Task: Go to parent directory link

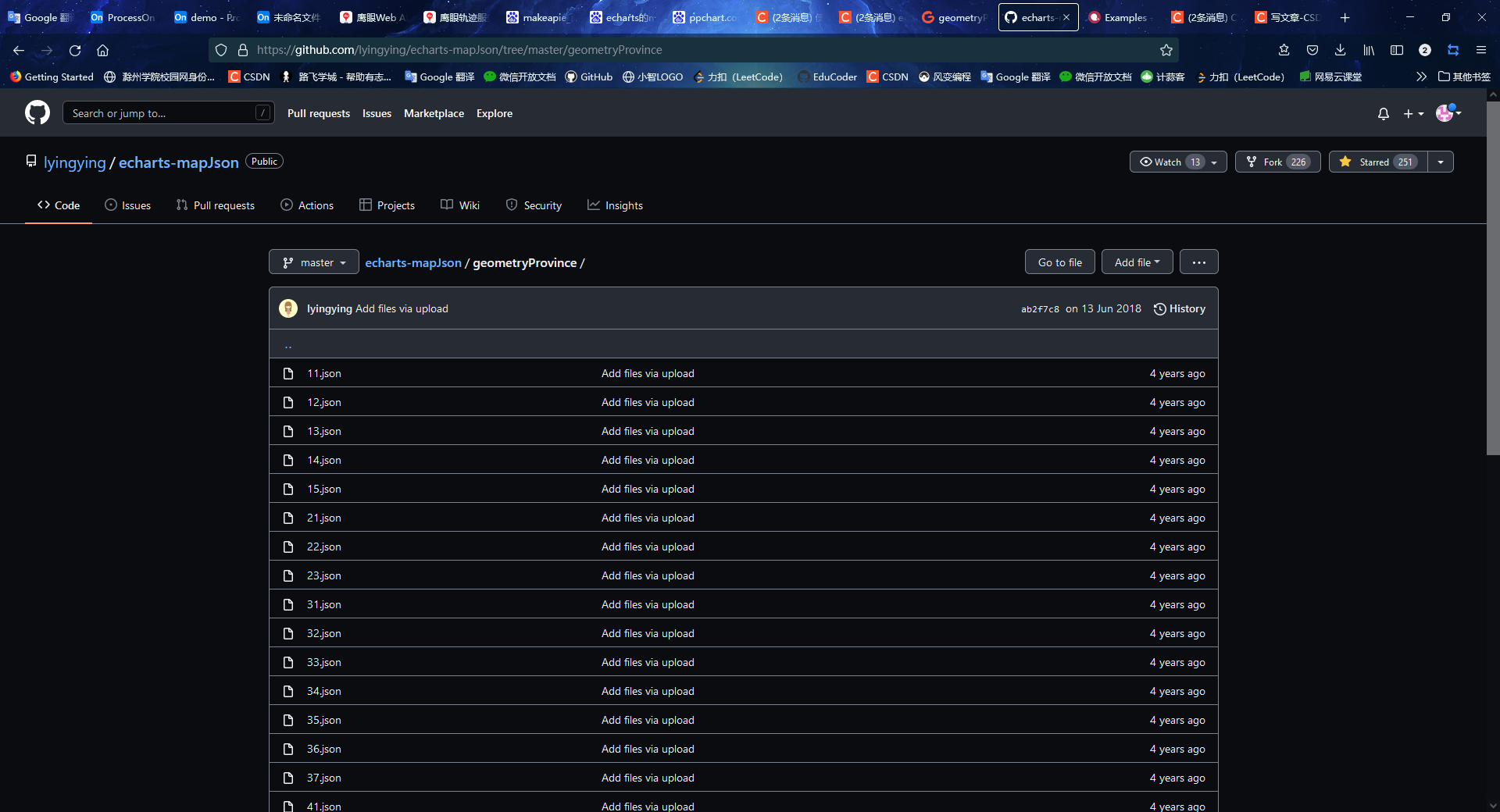Action: point(288,344)
